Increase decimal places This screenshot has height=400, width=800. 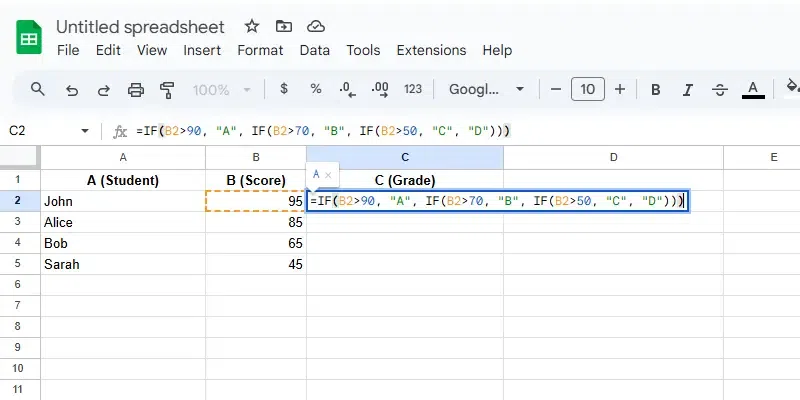pos(380,90)
